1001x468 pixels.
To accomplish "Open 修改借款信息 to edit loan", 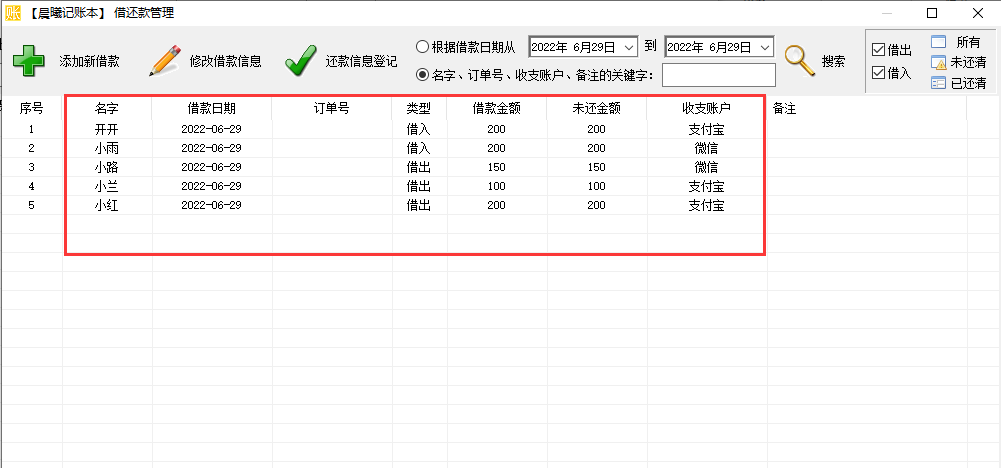I will 225,61.
